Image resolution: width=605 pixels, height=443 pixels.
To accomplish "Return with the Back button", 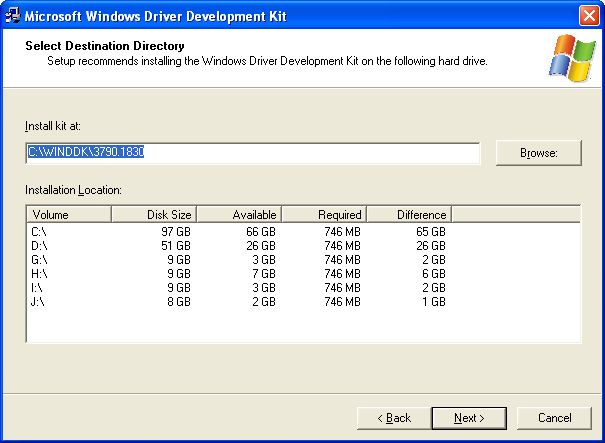I will tap(394, 418).
